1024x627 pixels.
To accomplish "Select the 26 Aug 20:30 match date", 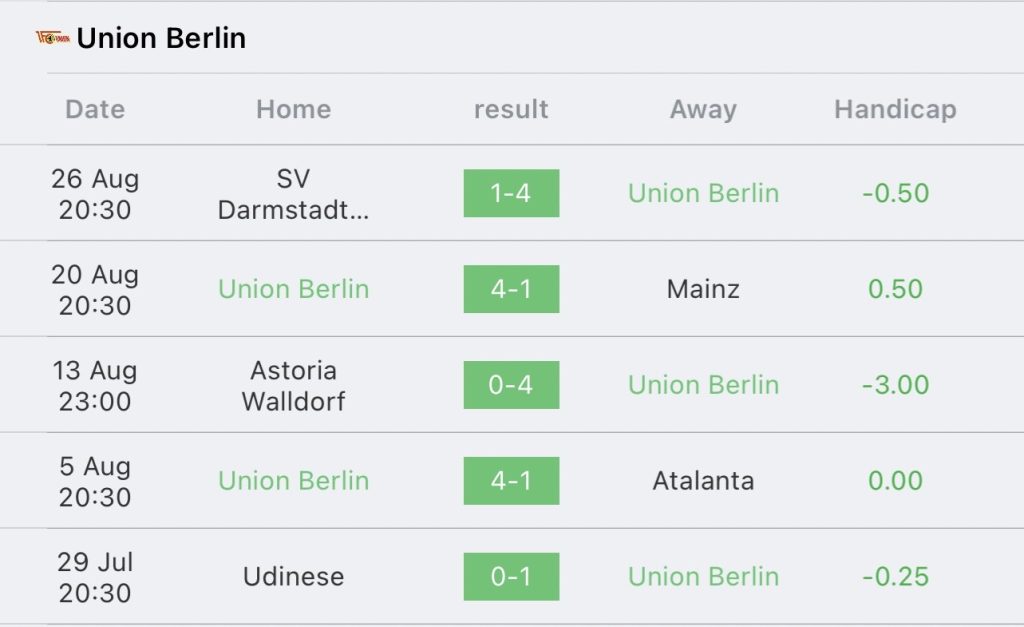I will coord(95,194).
